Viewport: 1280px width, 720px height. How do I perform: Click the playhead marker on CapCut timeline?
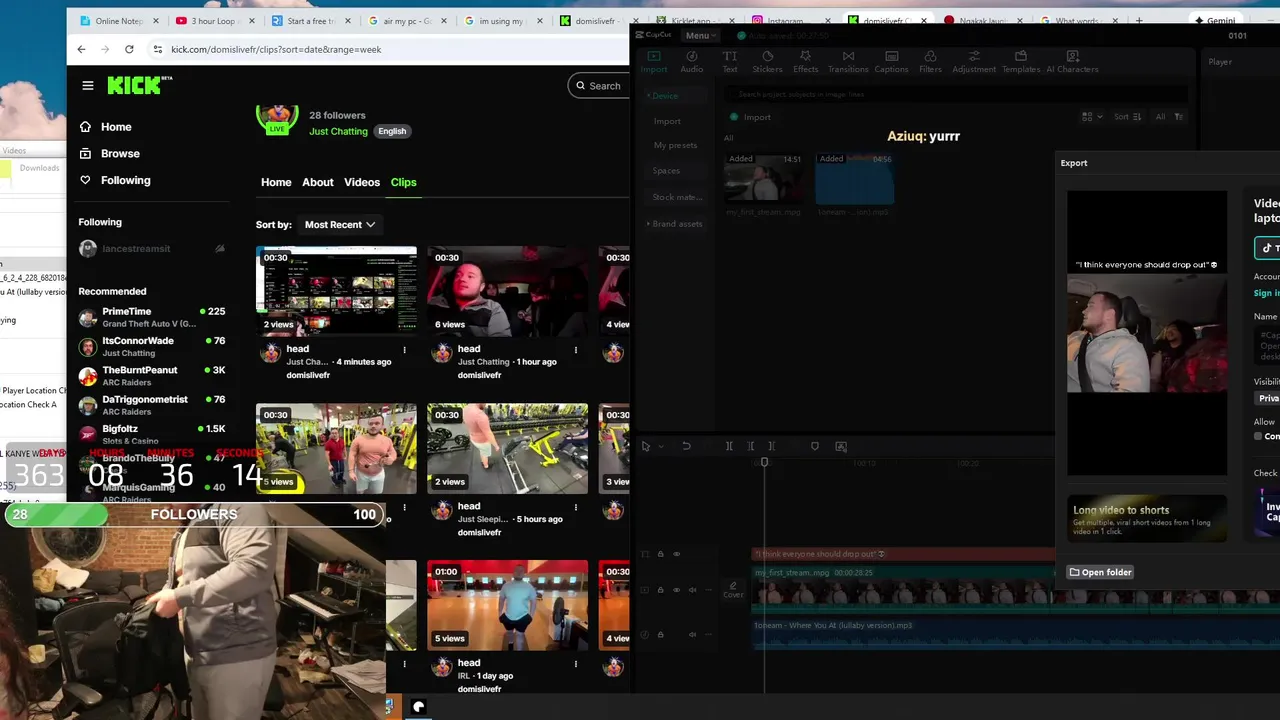[x=764, y=462]
